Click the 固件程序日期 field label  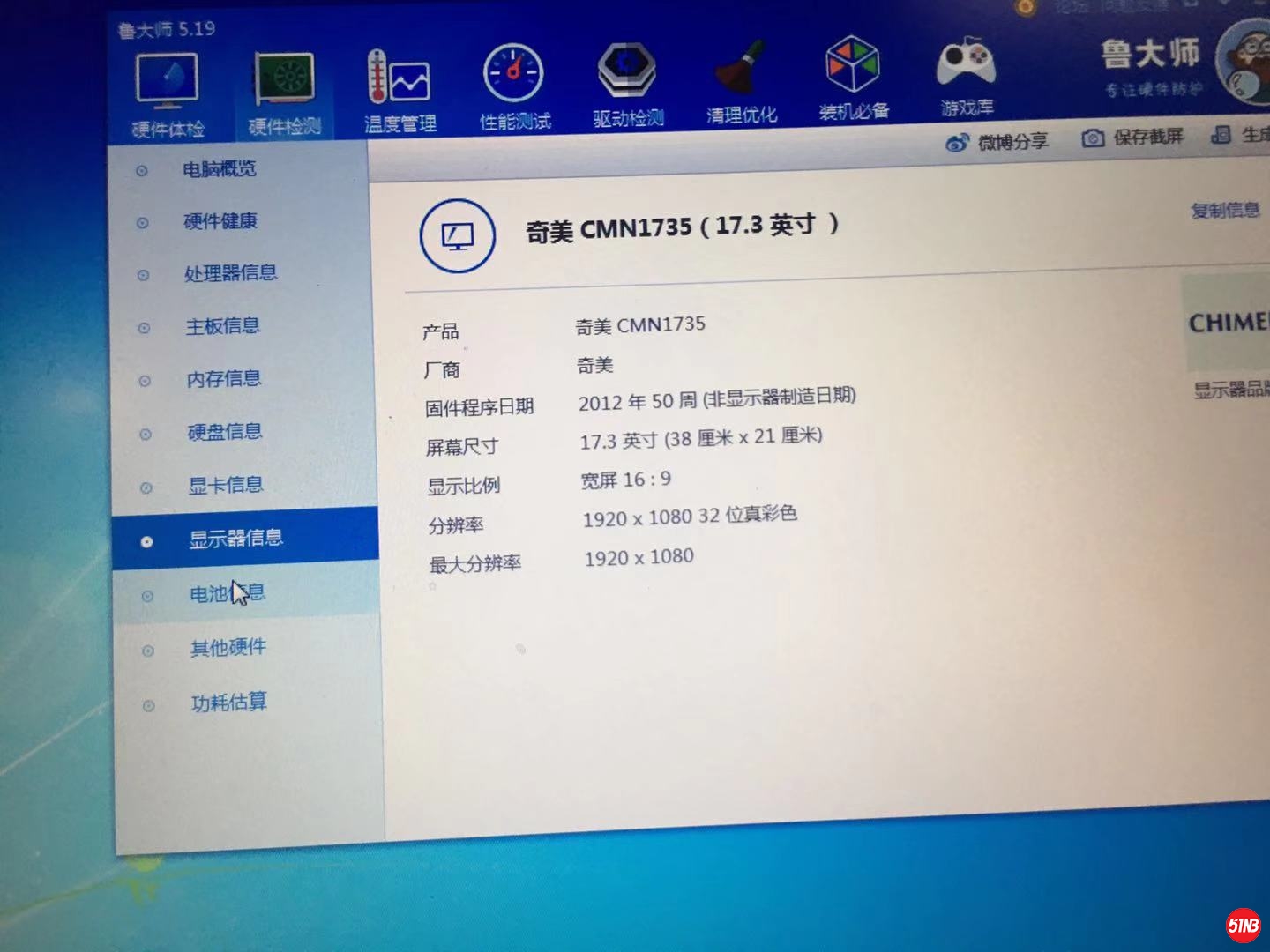click(480, 407)
